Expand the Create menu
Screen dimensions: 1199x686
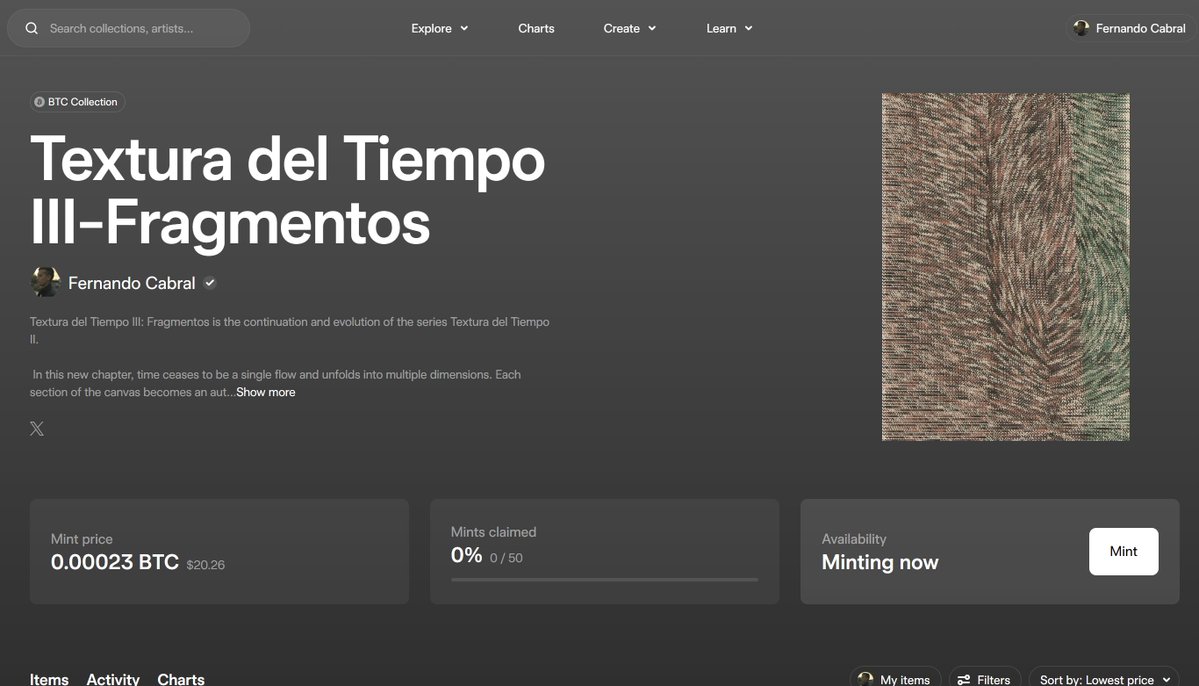(x=629, y=28)
